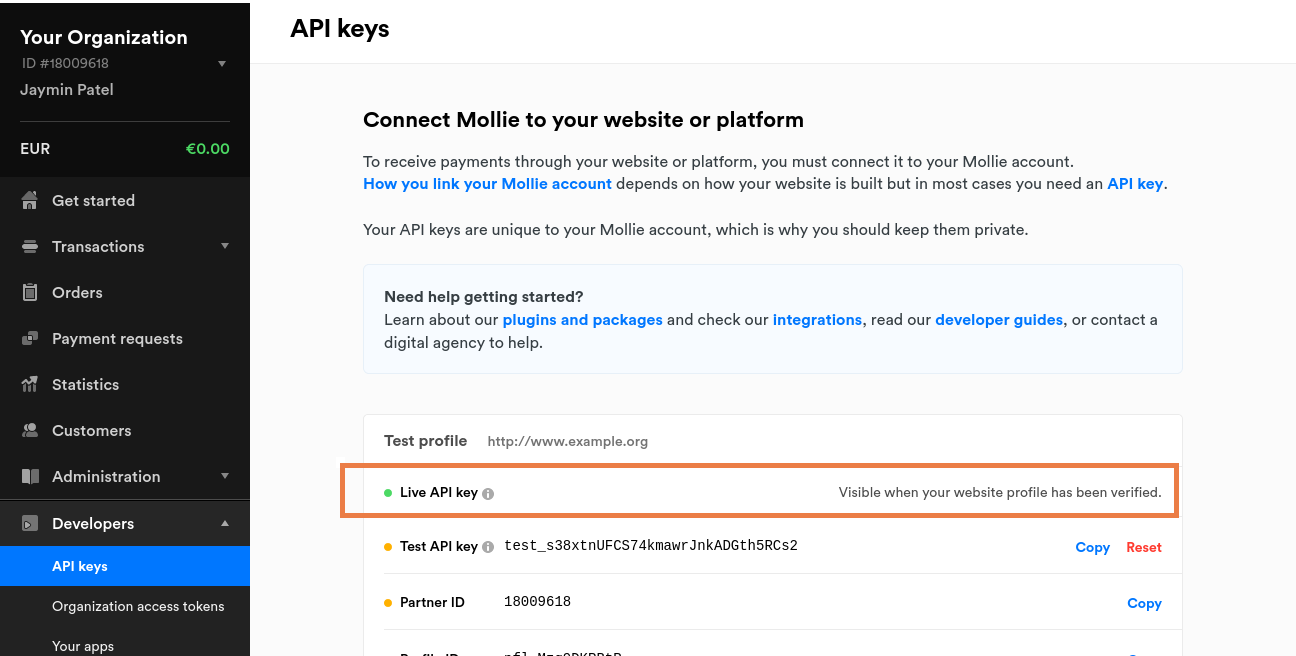Image resolution: width=1296 pixels, height=656 pixels.
Task: Reset the Test API key
Action: [1144, 547]
